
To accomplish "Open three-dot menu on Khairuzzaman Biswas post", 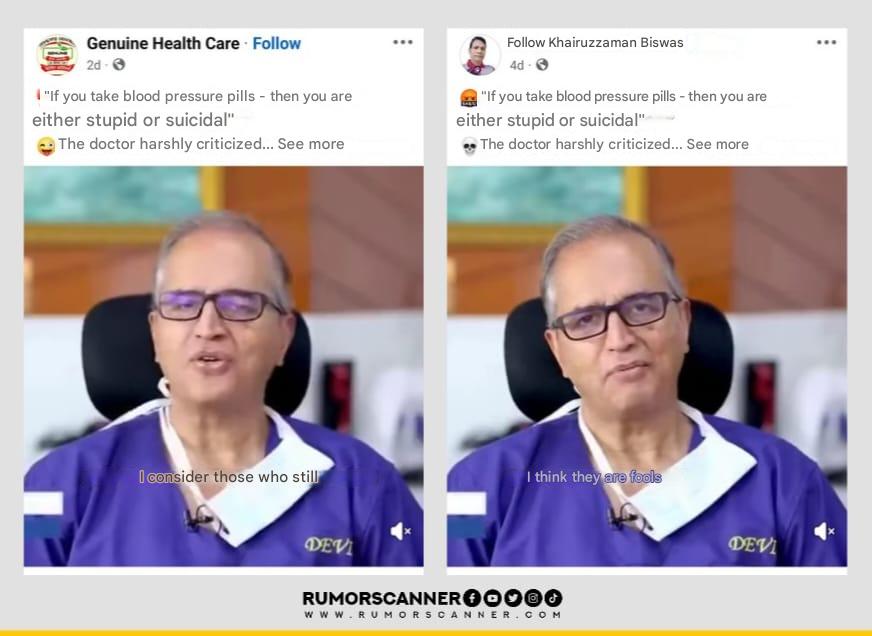I will click(x=826, y=42).
